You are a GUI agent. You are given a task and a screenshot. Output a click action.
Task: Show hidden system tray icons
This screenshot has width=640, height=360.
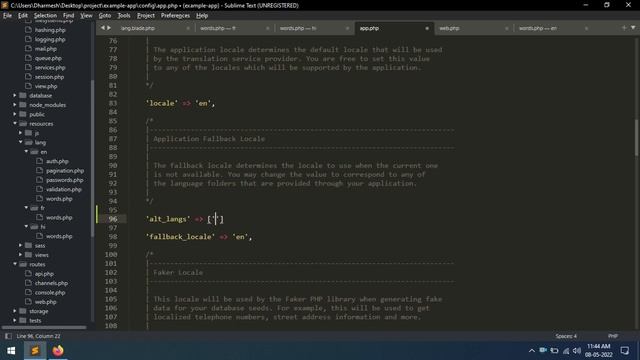[531, 351]
